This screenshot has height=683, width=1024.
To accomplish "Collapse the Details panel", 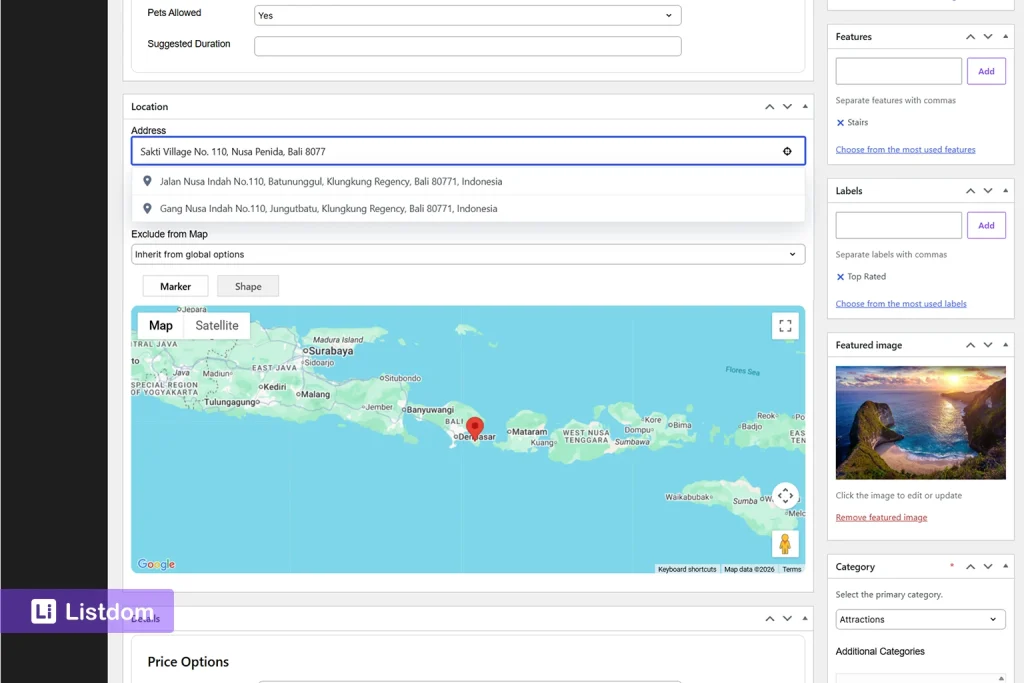I will pyautogui.click(x=805, y=618).
